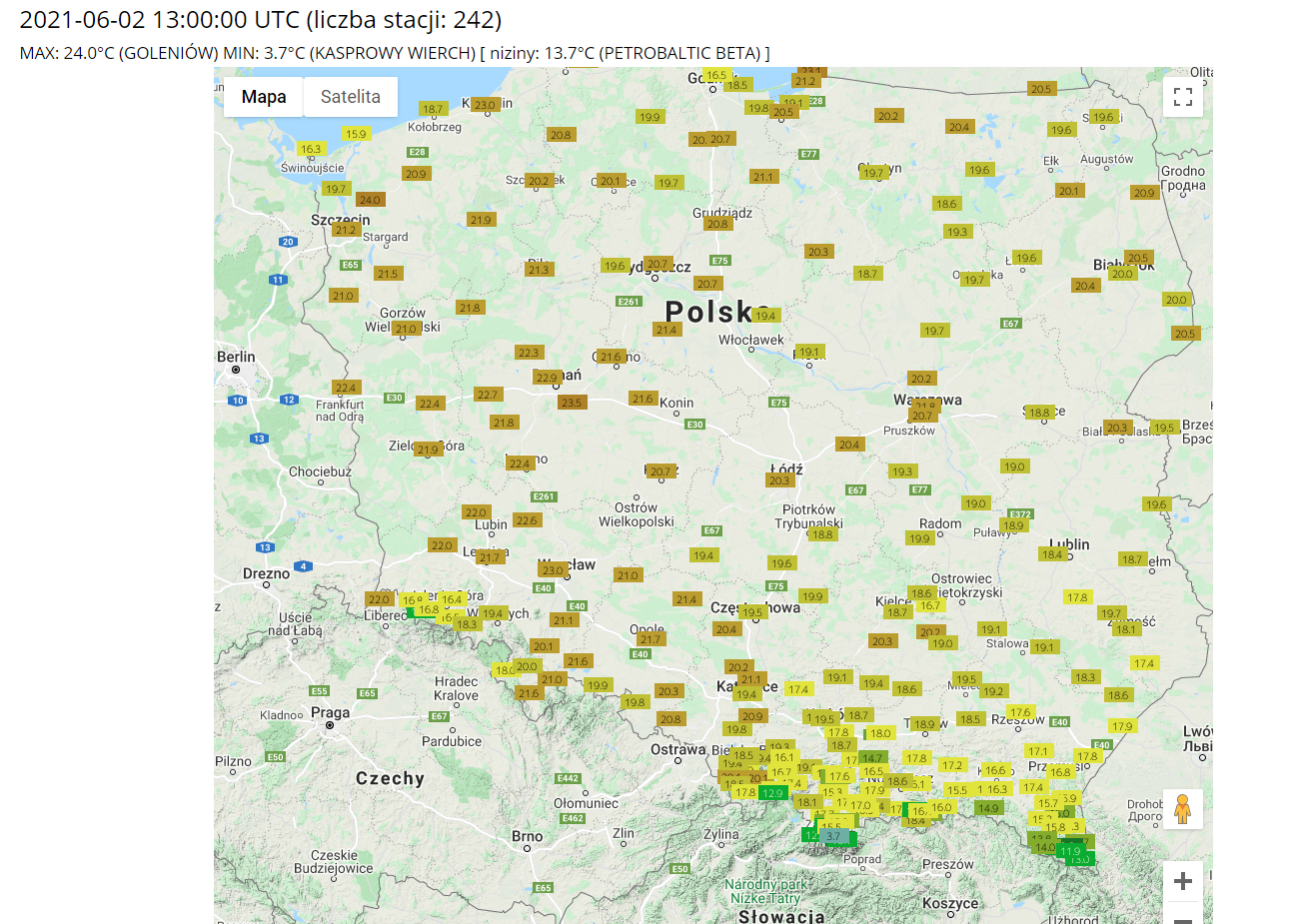This screenshot has width=1307, height=924.
Task: Click the E261 road shield near Bydgoszcz
Action: coord(629,302)
